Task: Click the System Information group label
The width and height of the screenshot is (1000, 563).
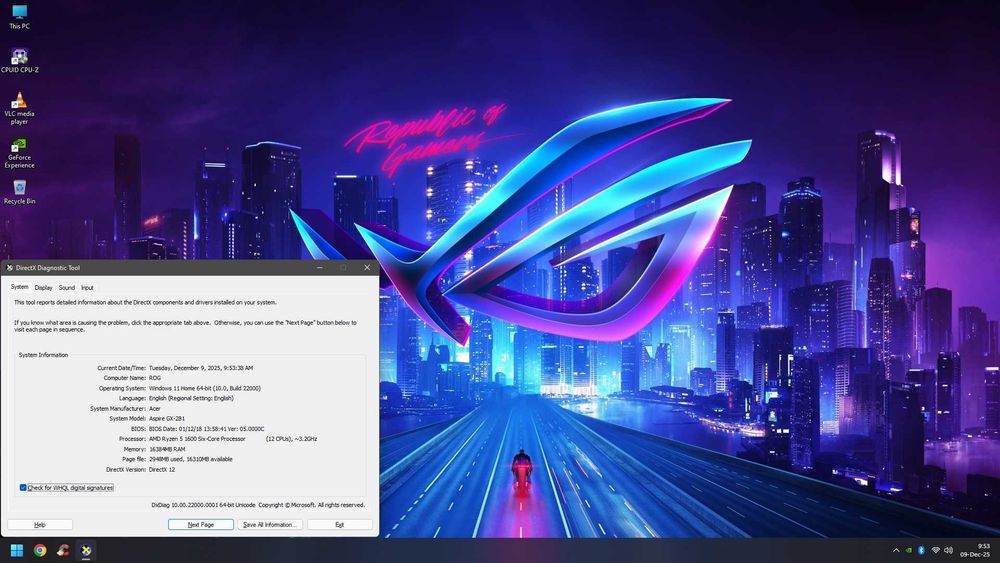Action: [43, 355]
